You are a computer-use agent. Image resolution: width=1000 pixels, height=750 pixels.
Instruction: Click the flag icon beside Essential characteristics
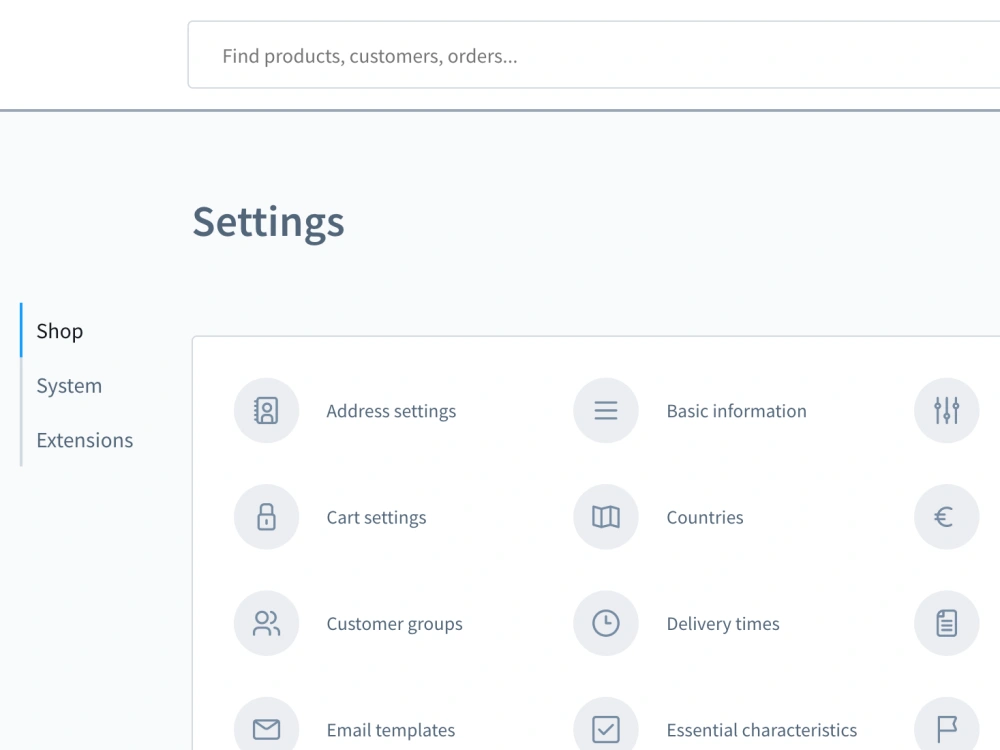pos(946,727)
